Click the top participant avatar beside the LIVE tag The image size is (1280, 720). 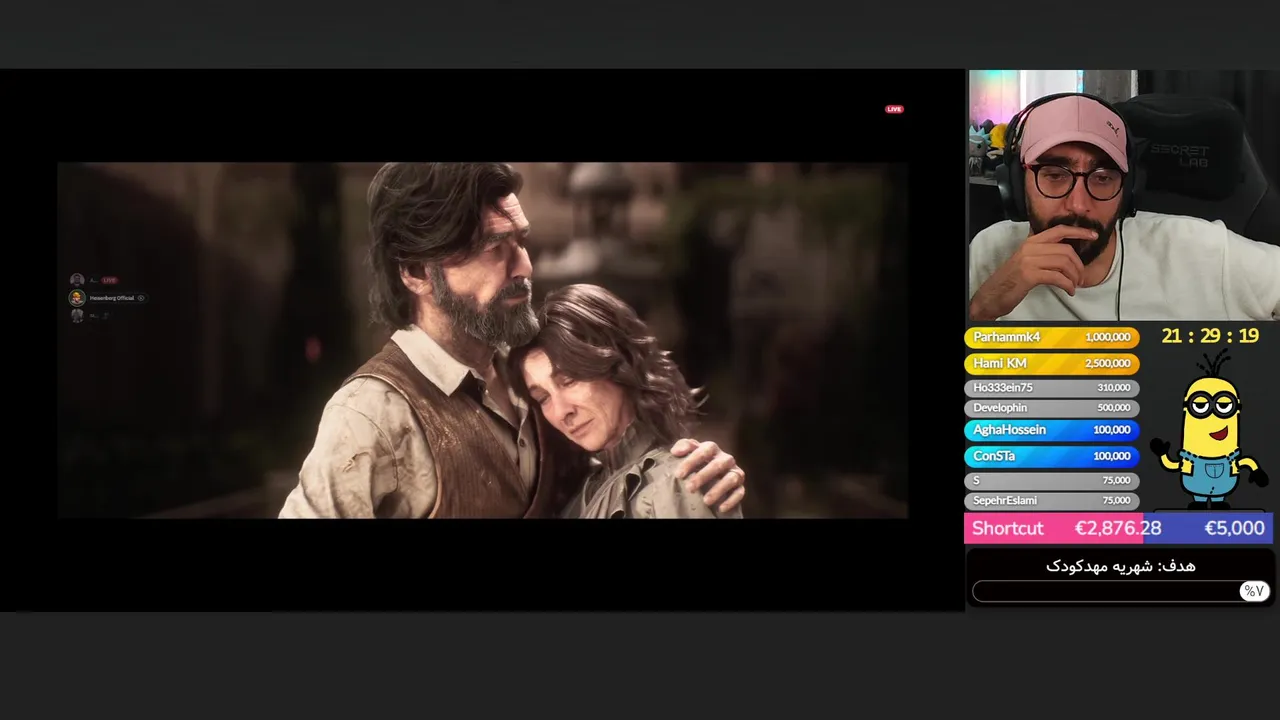pos(77,280)
